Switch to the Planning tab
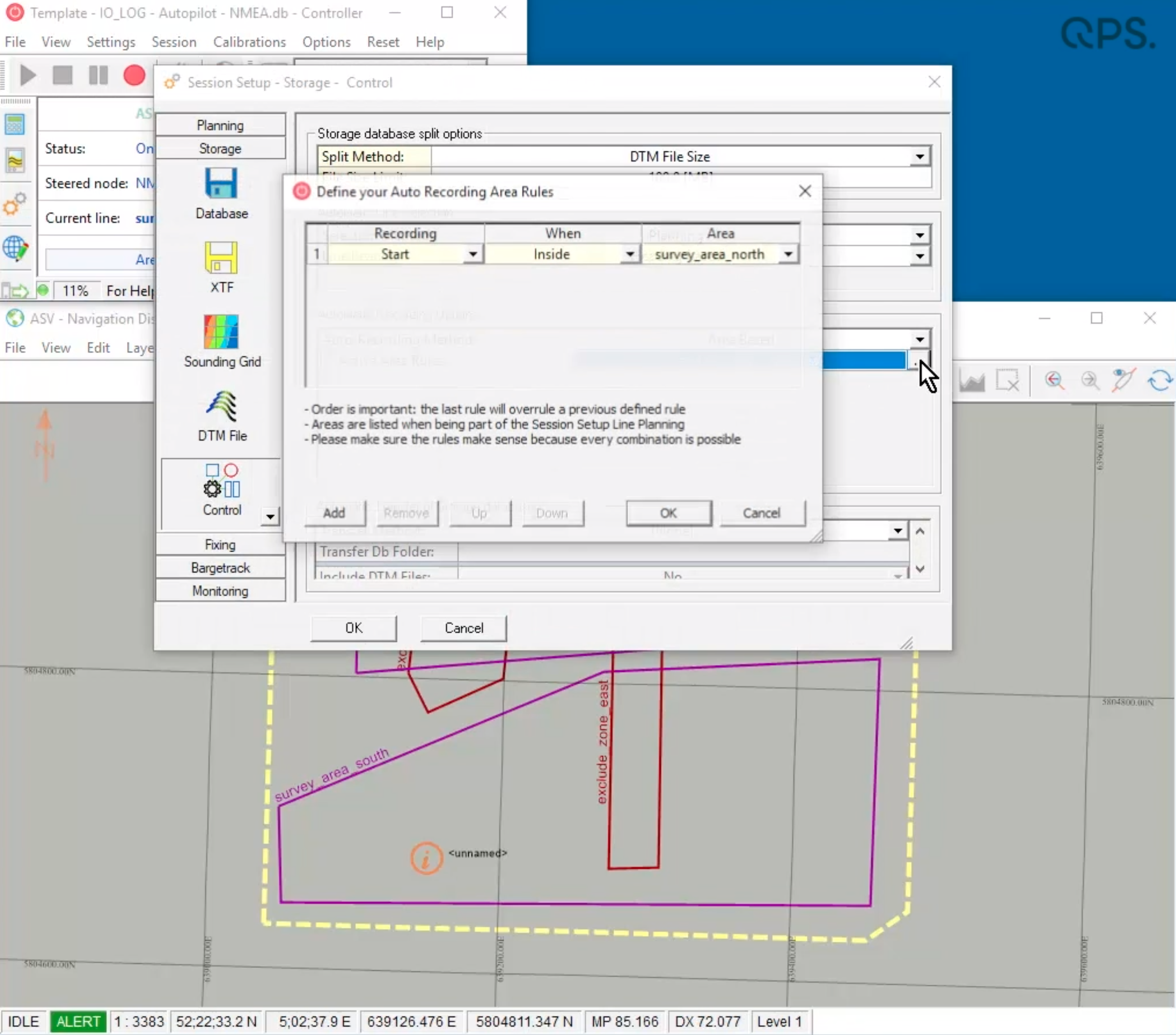This screenshot has height=1035, width=1176. coord(220,125)
